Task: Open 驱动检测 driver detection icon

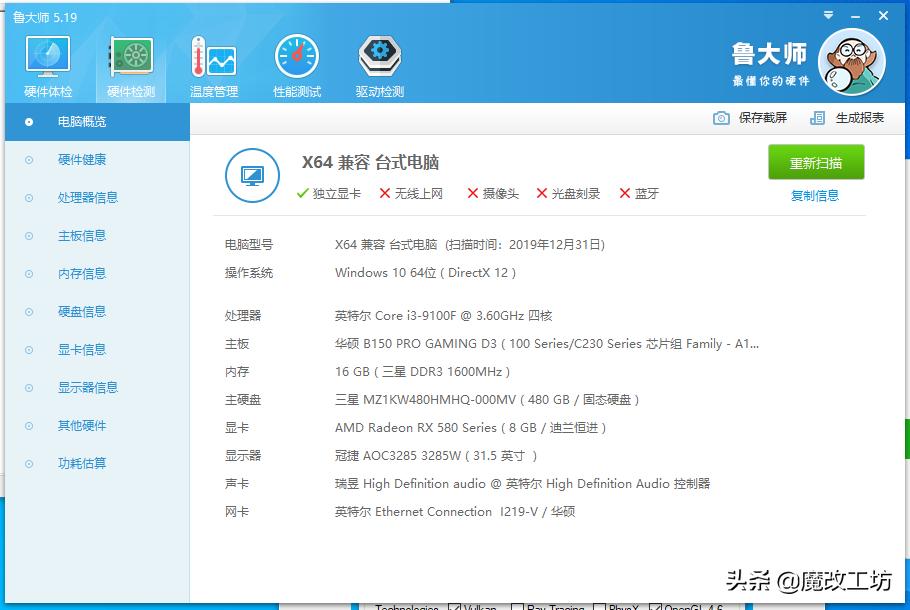Action: 378,62
